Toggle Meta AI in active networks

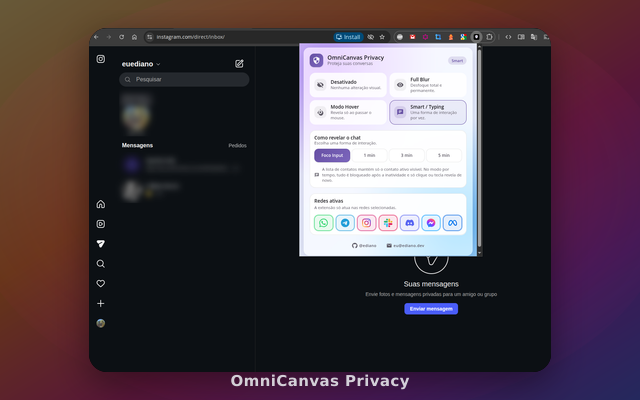click(452, 223)
